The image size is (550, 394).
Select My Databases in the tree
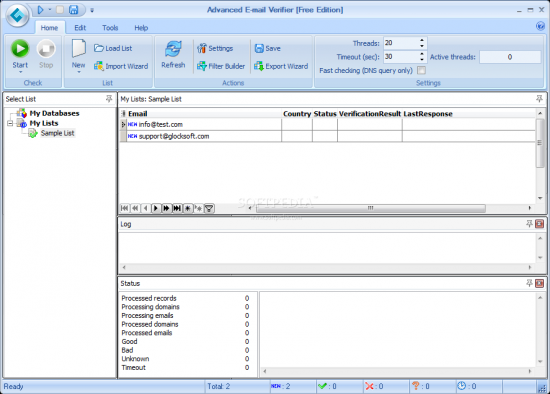pyautogui.click(x=54, y=113)
